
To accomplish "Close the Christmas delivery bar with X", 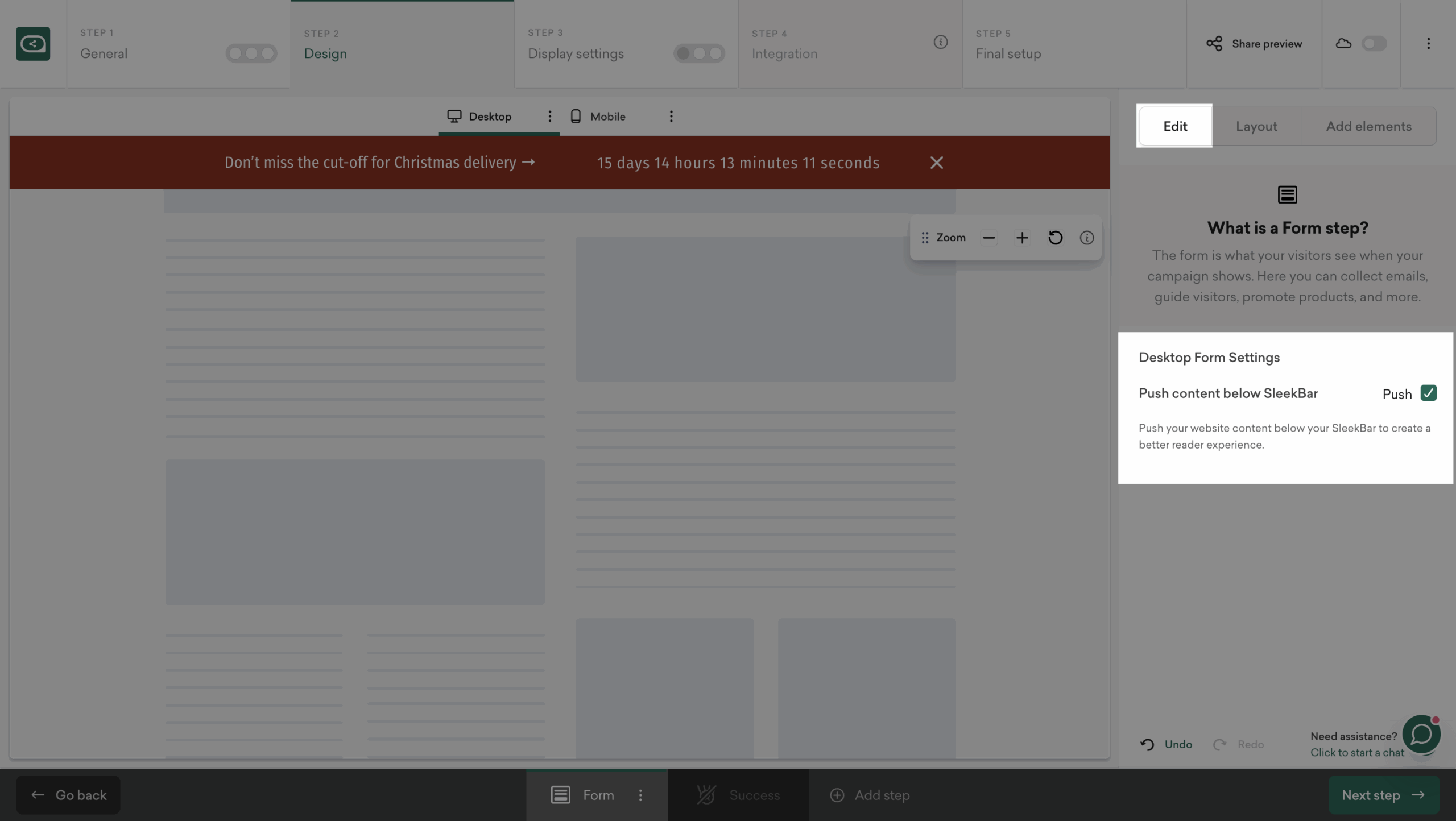I will [937, 163].
